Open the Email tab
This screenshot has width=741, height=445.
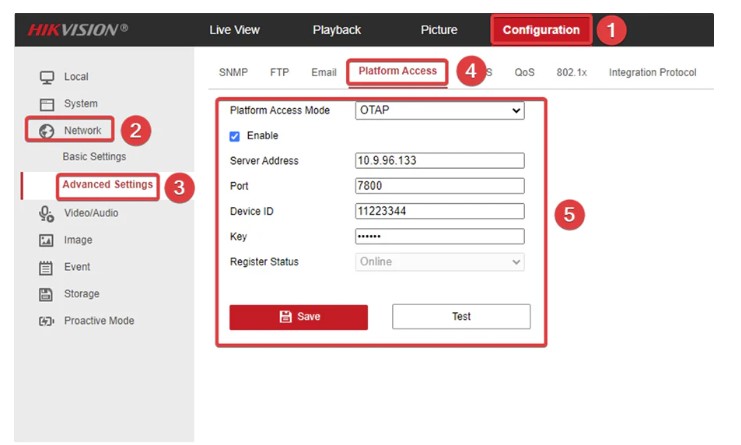(x=324, y=72)
